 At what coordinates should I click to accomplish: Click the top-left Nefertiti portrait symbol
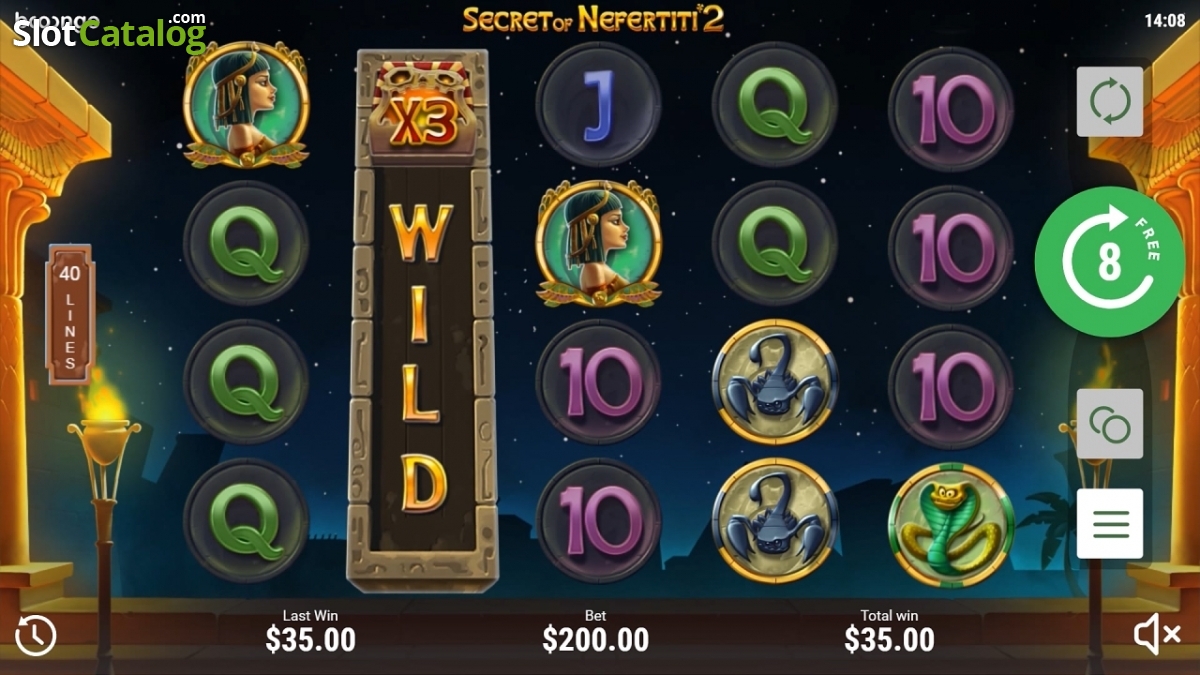tap(246, 104)
